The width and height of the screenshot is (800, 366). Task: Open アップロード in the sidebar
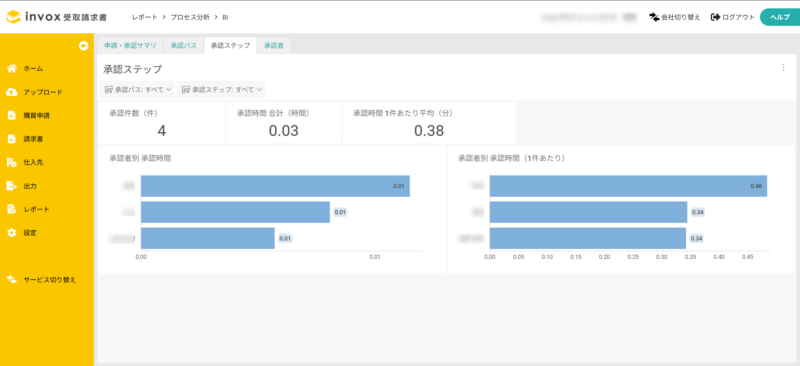click(43, 92)
